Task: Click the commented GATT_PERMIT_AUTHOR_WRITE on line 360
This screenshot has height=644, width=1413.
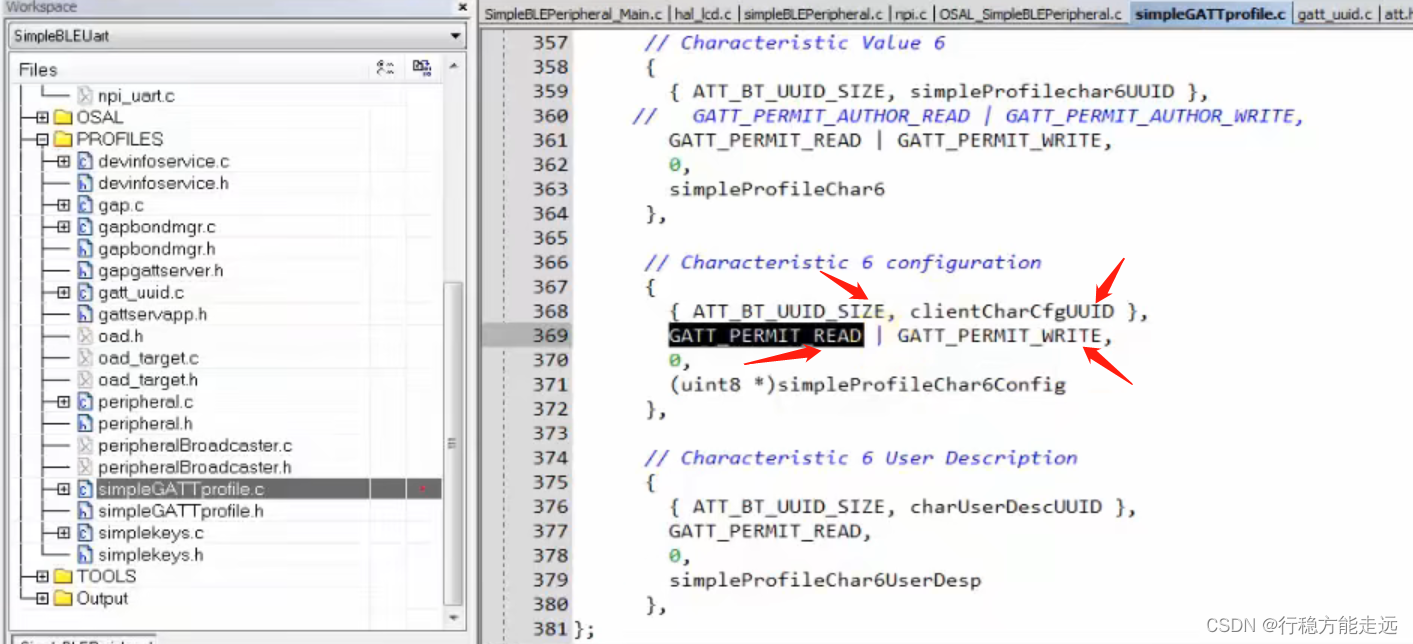Action: coord(1150,116)
